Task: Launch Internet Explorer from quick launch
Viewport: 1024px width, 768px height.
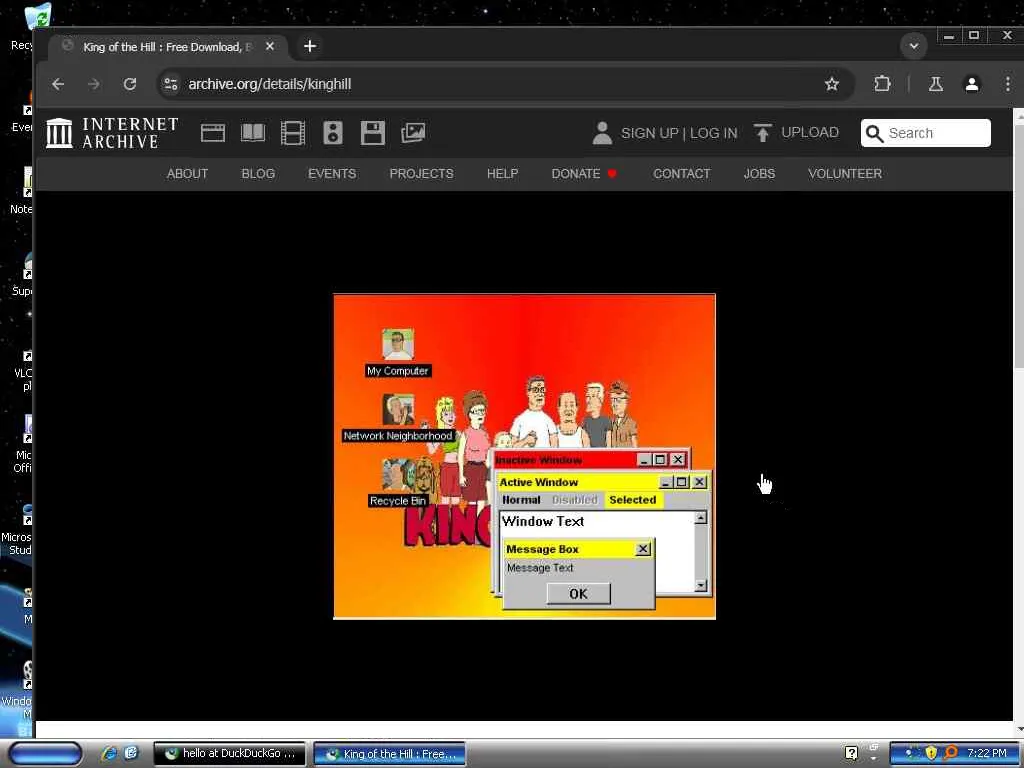Action: [108, 754]
